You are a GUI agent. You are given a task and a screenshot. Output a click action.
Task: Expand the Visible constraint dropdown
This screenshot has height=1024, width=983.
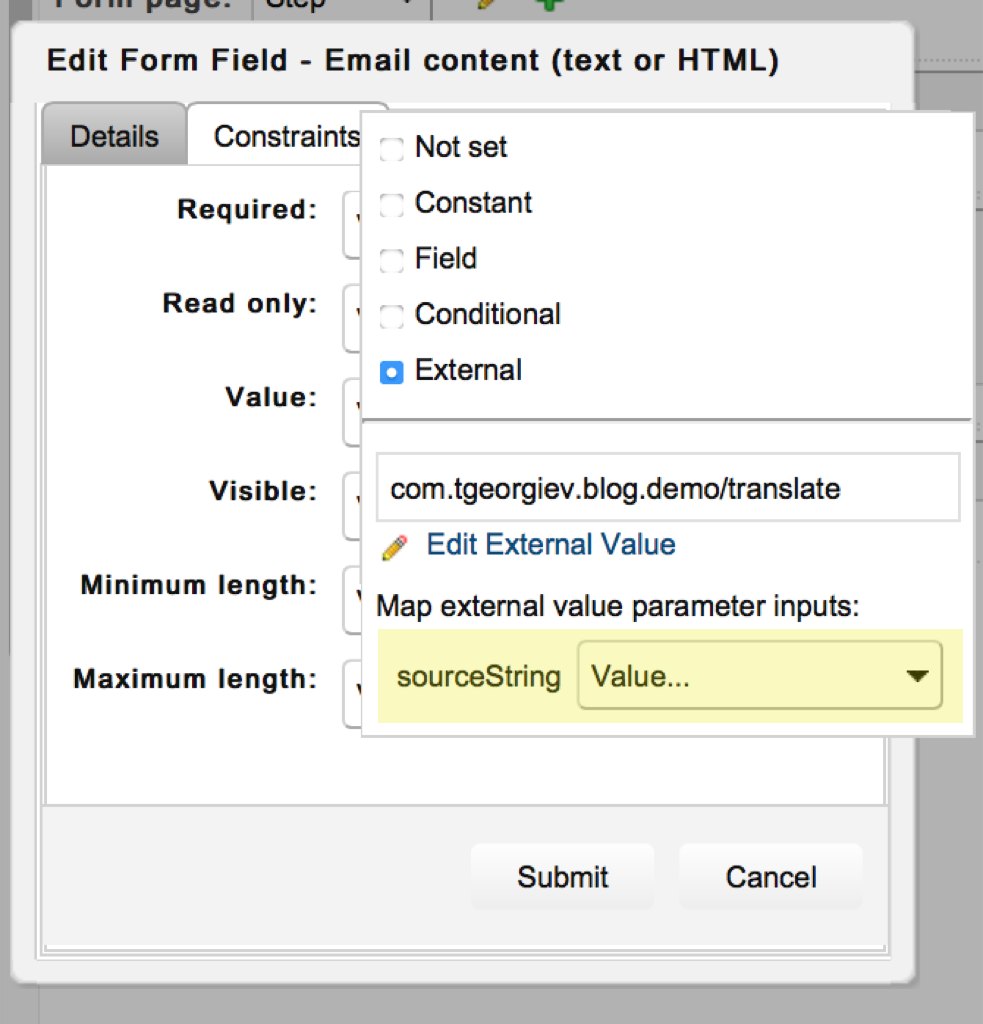(352, 505)
